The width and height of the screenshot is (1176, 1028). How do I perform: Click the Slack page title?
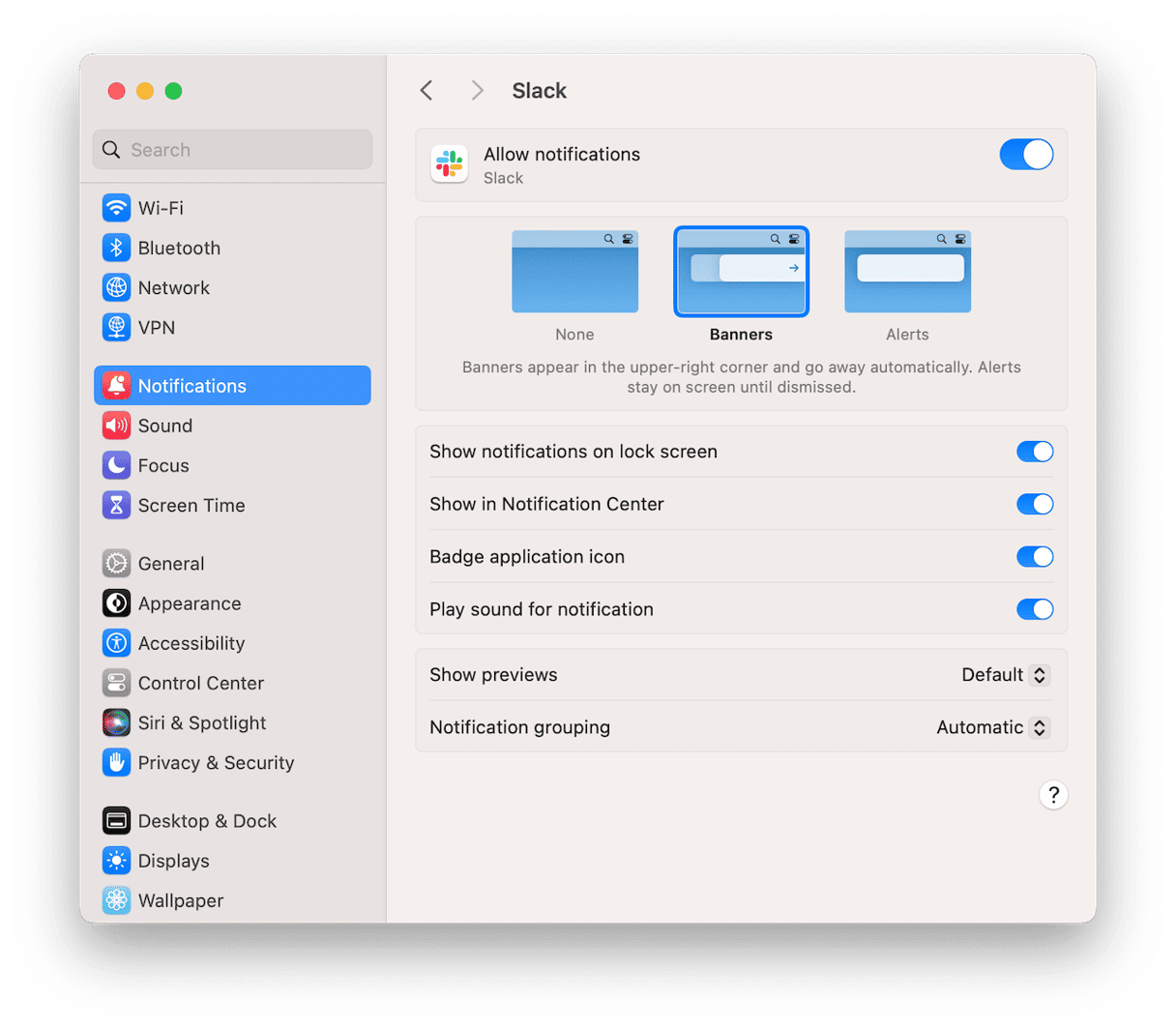[x=539, y=90]
